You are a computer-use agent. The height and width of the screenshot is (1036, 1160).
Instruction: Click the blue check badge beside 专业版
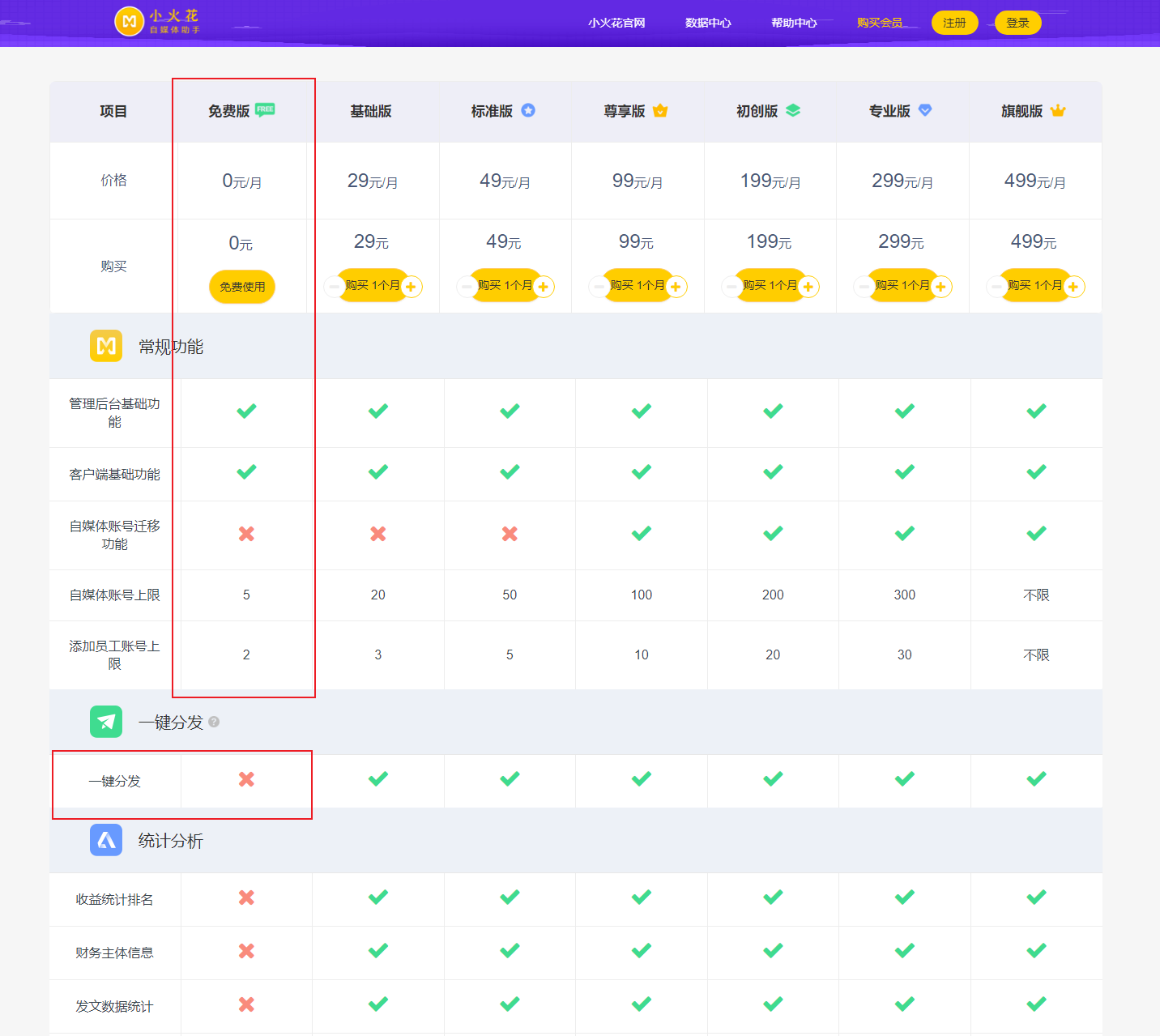tap(925, 111)
